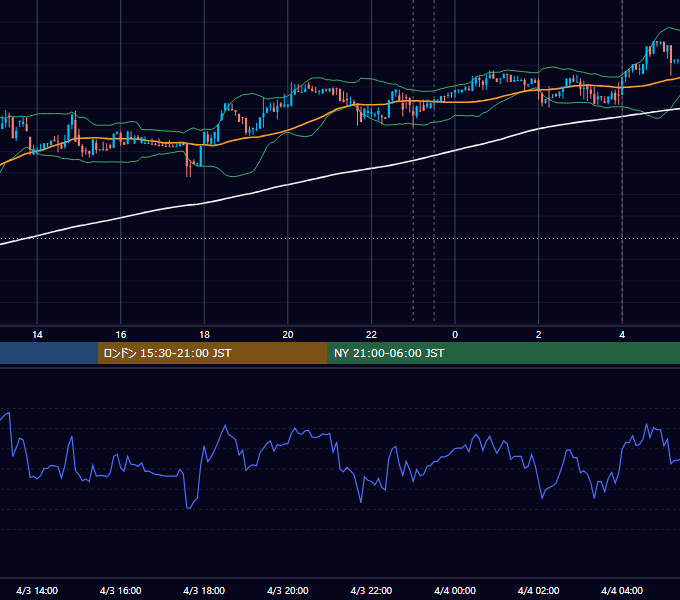This screenshot has height=600, width=680.
Task: Select the NY 21:00-06:00 JST session band
Action: 503,353
